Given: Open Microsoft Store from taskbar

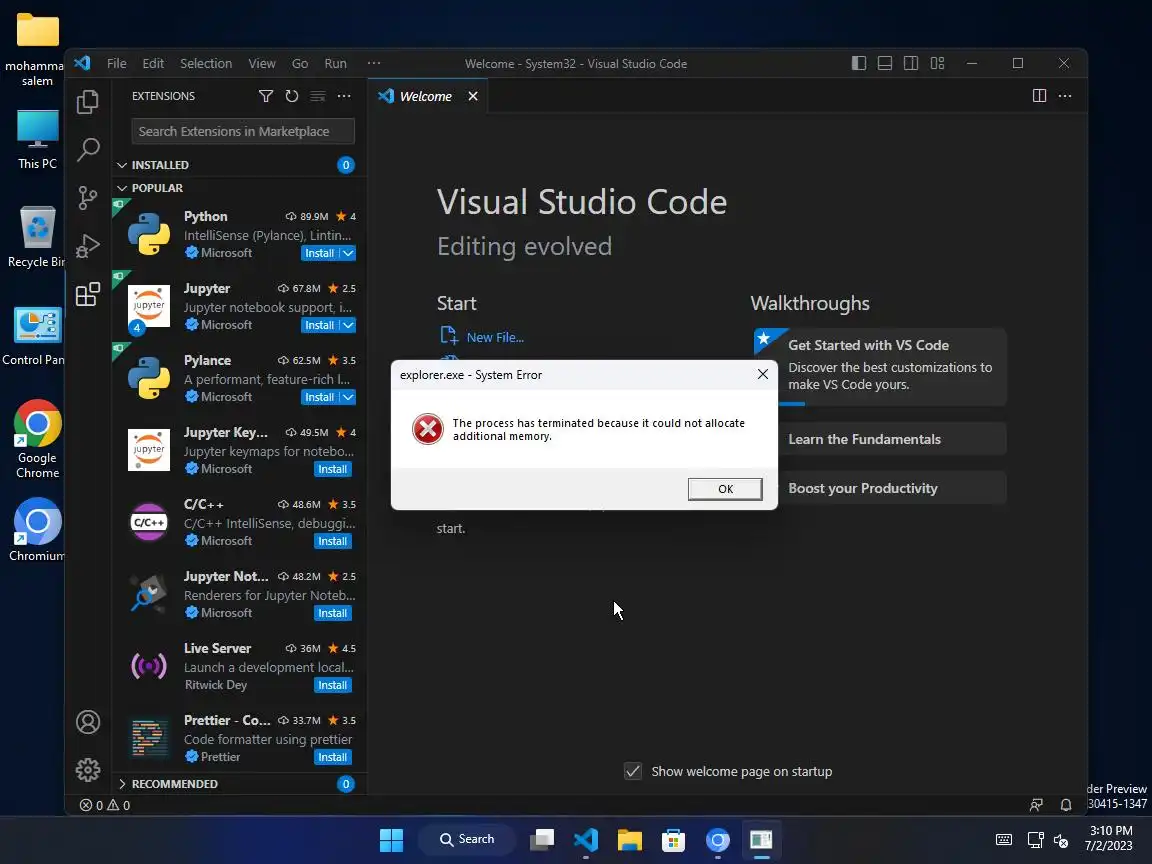Looking at the screenshot, I should [x=673, y=840].
